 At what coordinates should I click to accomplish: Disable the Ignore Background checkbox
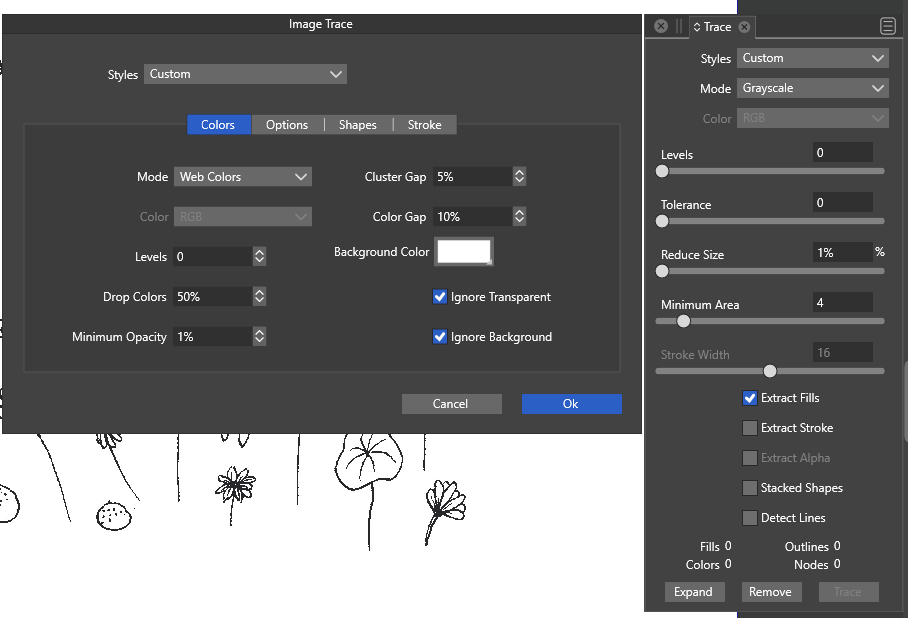point(440,337)
